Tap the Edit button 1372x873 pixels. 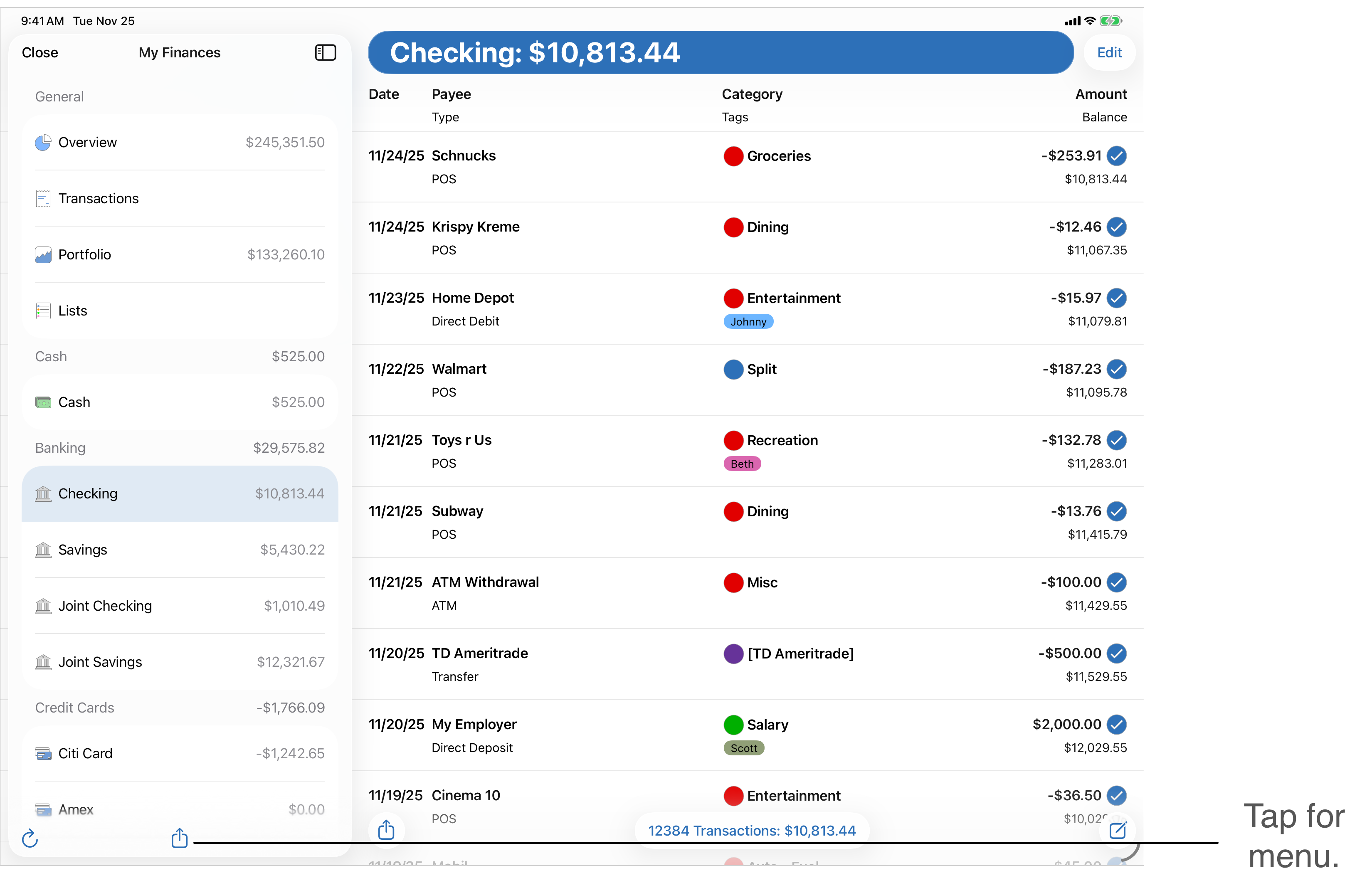pos(1109,52)
